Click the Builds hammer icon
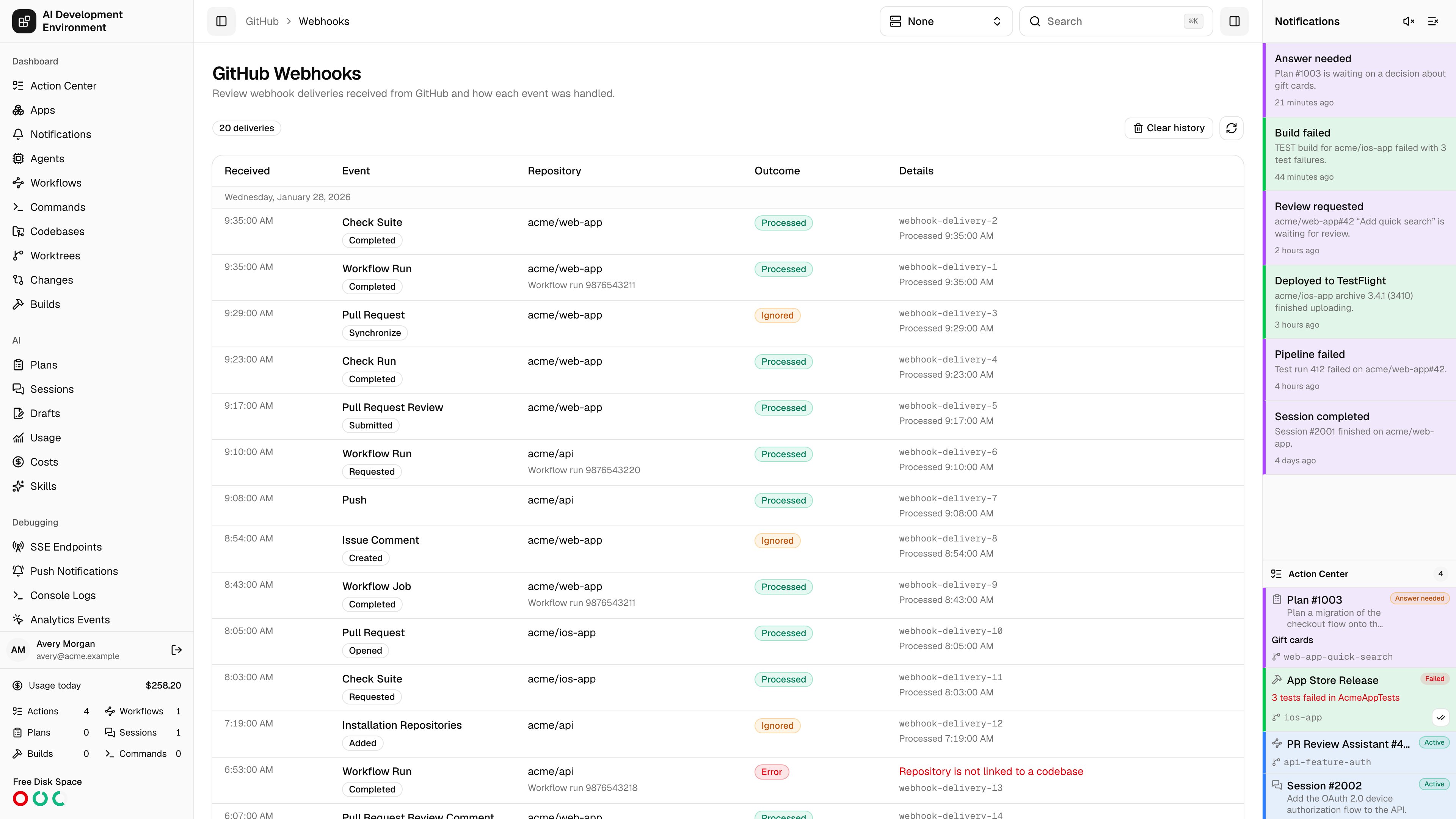Screen dimensions: 1456x819 (18, 304)
